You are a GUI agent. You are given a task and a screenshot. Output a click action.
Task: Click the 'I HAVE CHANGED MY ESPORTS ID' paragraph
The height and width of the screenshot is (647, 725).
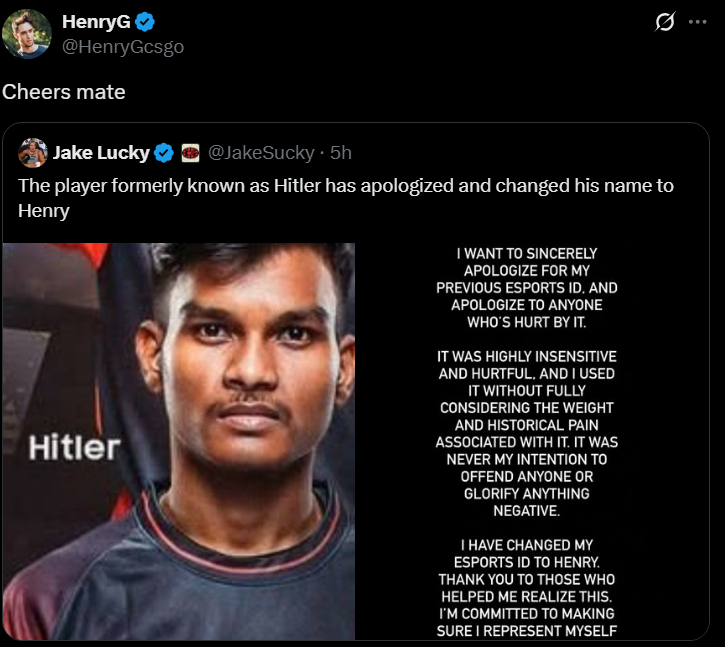(x=527, y=588)
